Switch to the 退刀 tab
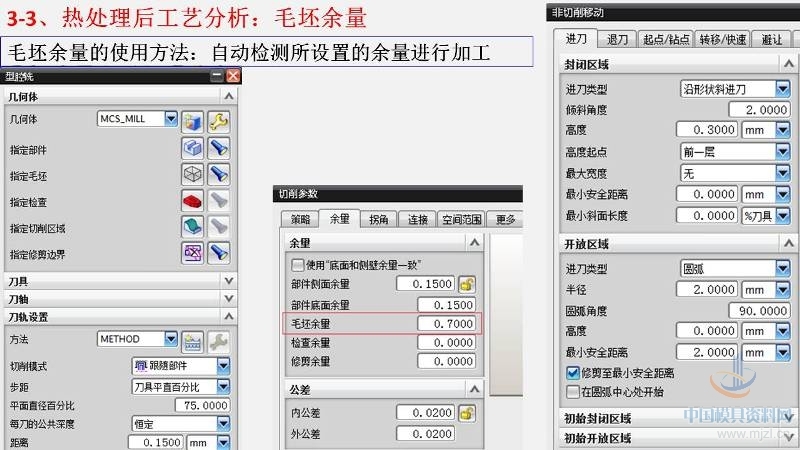This screenshot has width=800, height=450. click(x=617, y=39)
